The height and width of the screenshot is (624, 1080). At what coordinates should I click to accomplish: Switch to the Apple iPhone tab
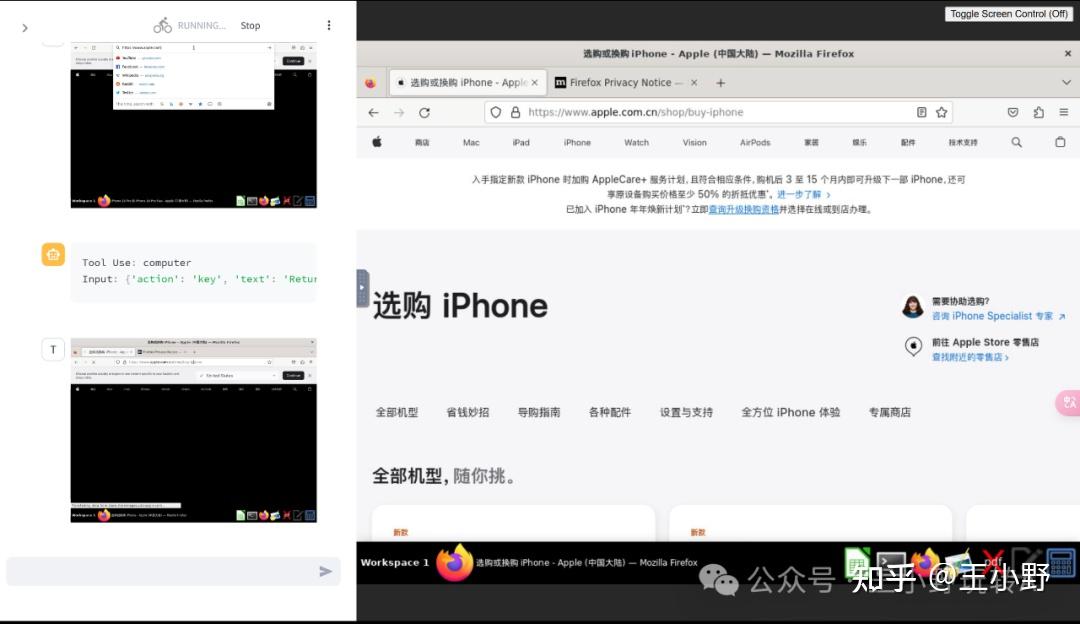point(468,83)
